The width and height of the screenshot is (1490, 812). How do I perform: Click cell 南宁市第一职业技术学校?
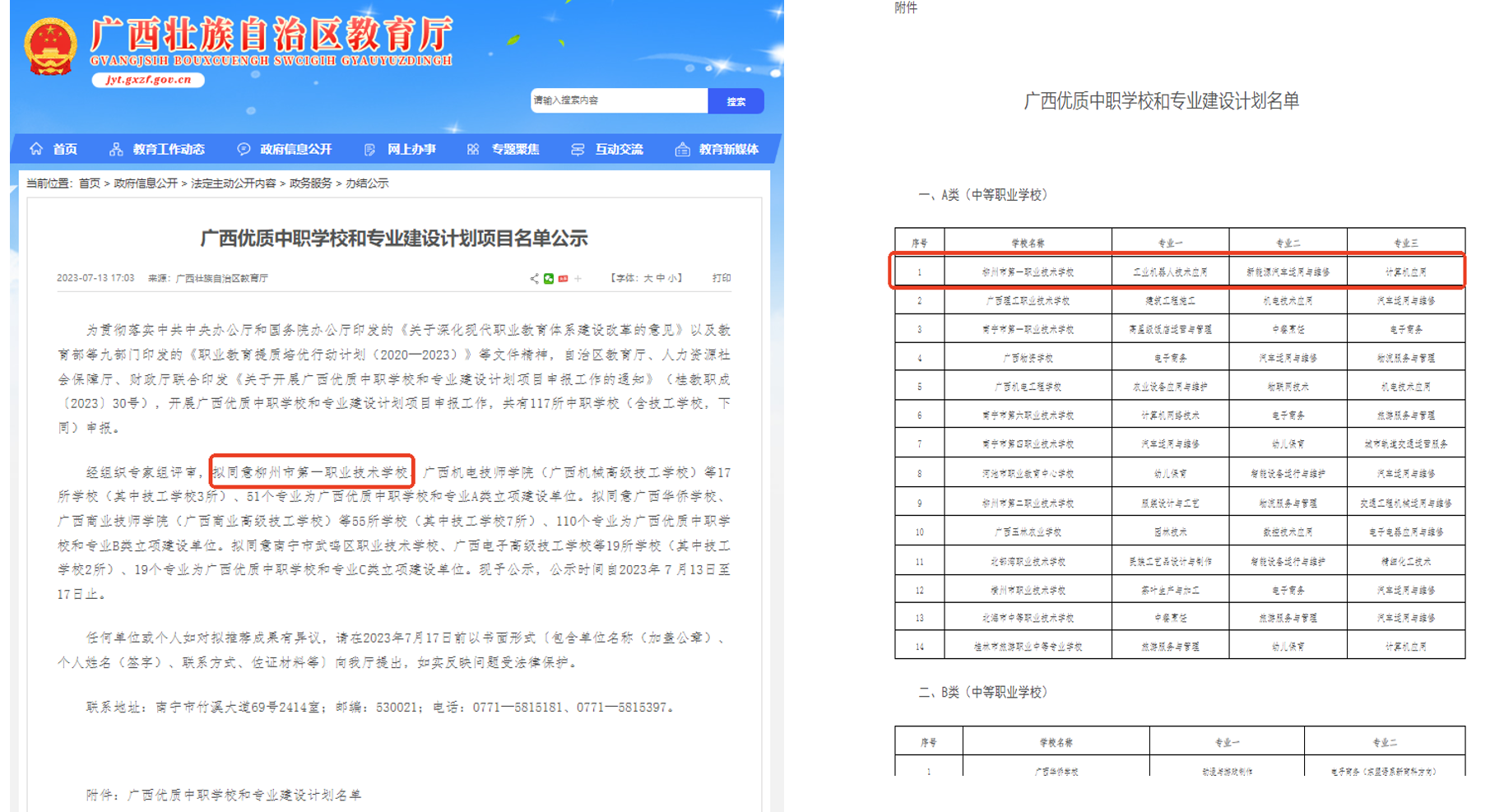pos(1028,329)
